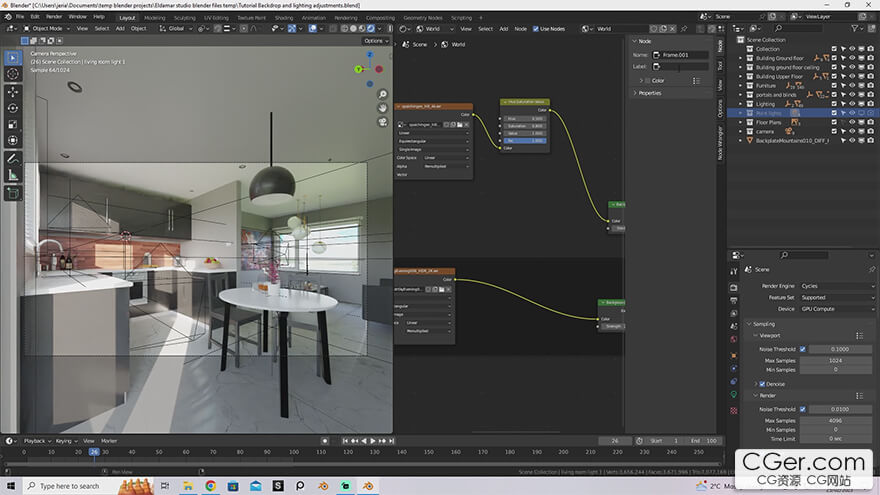The image size is (880, 495).
Task: Play the animation in timeline
Action: coord(373,441)
